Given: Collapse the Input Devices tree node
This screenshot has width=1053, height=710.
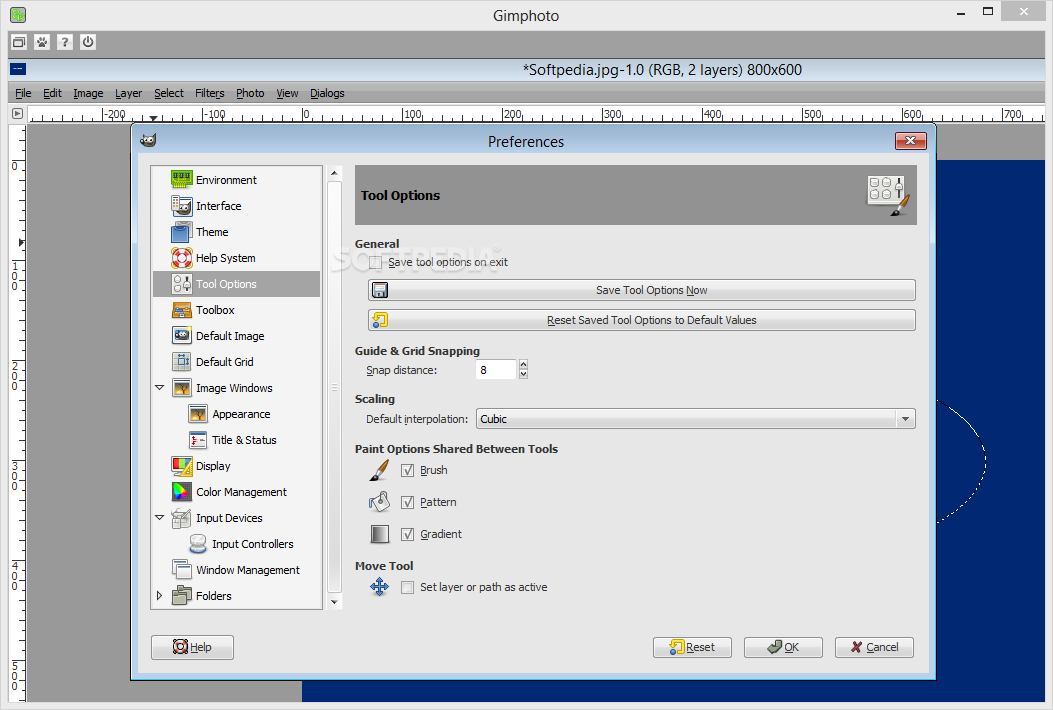Looking at the screenshot, I should click(160, 517).
